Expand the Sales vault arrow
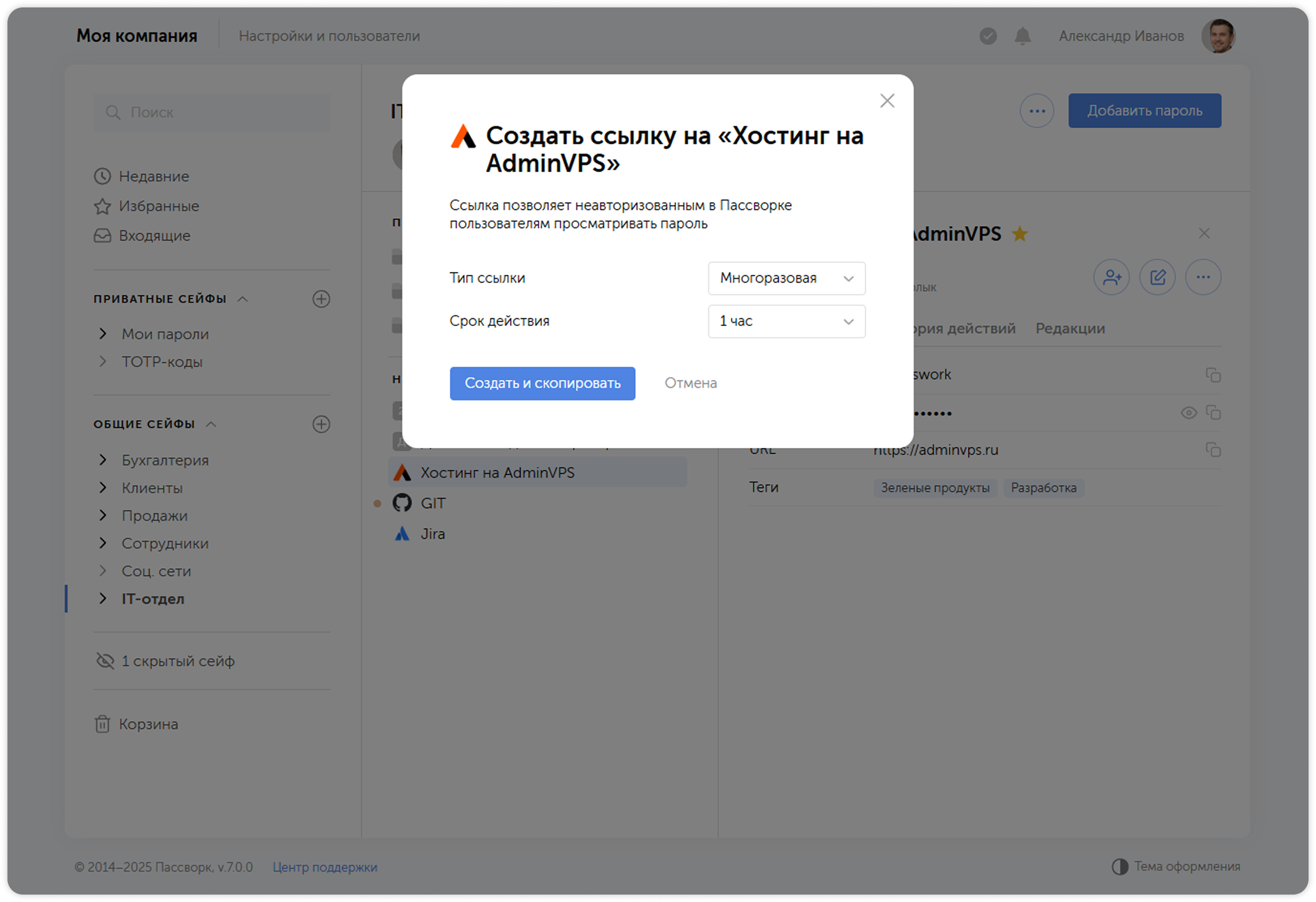This screenshot has width=1316, height=902. coord(103,515)
